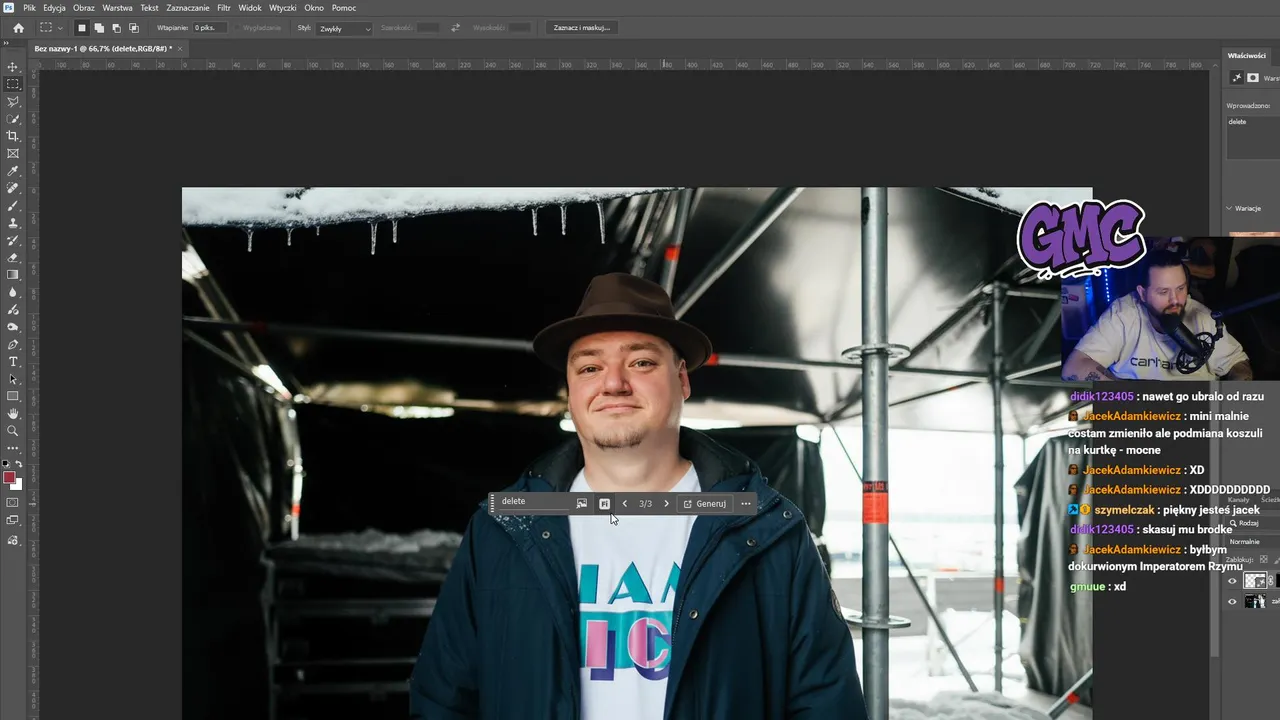Viewport: 1280px width, 720px height.
Task: Select the Pen tool
Action: tap(13, 344)
